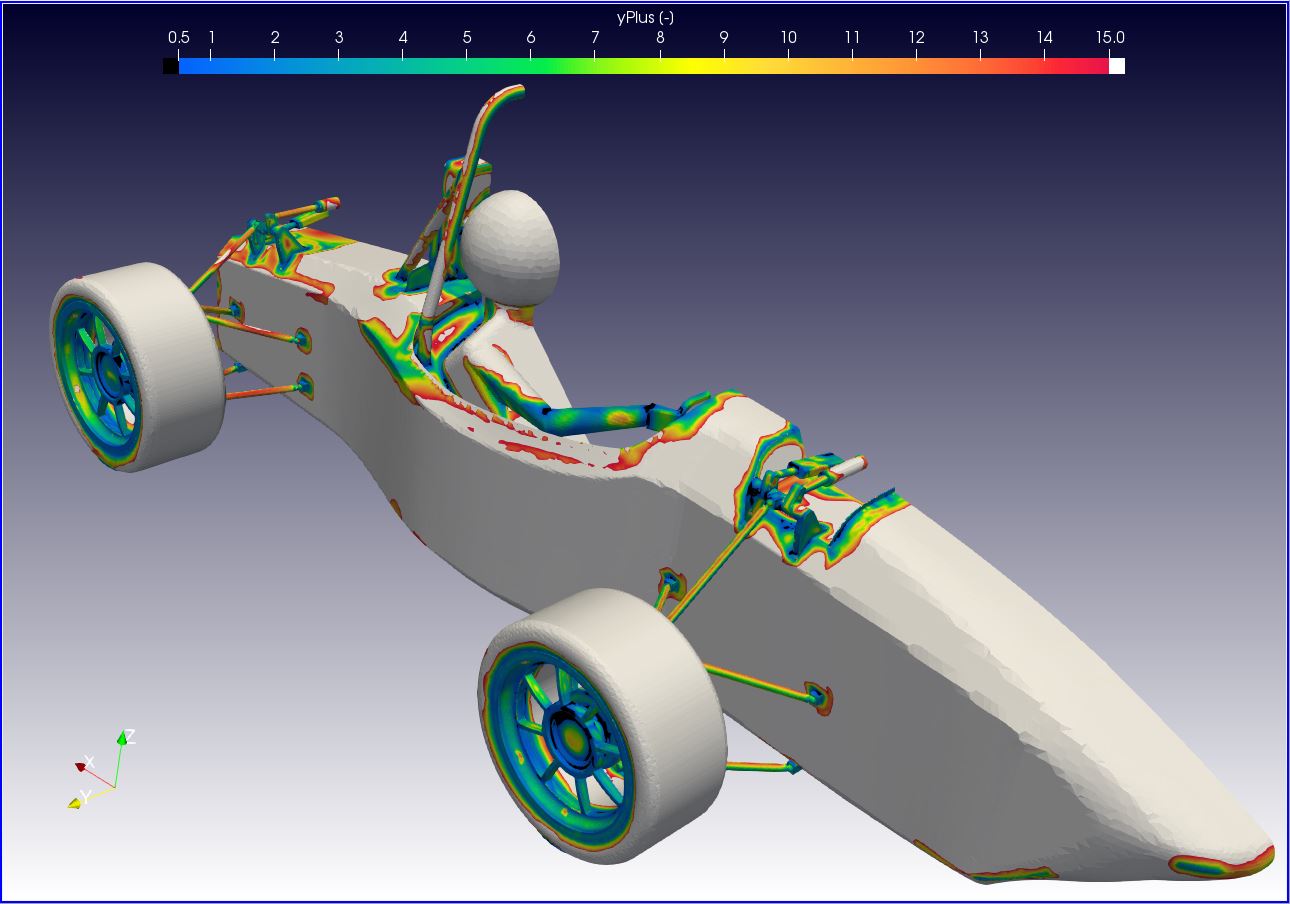Click the white above-range swatch on color bar
The height and width of the screenshot is (904, 1290).
(x=1117, y=66)
